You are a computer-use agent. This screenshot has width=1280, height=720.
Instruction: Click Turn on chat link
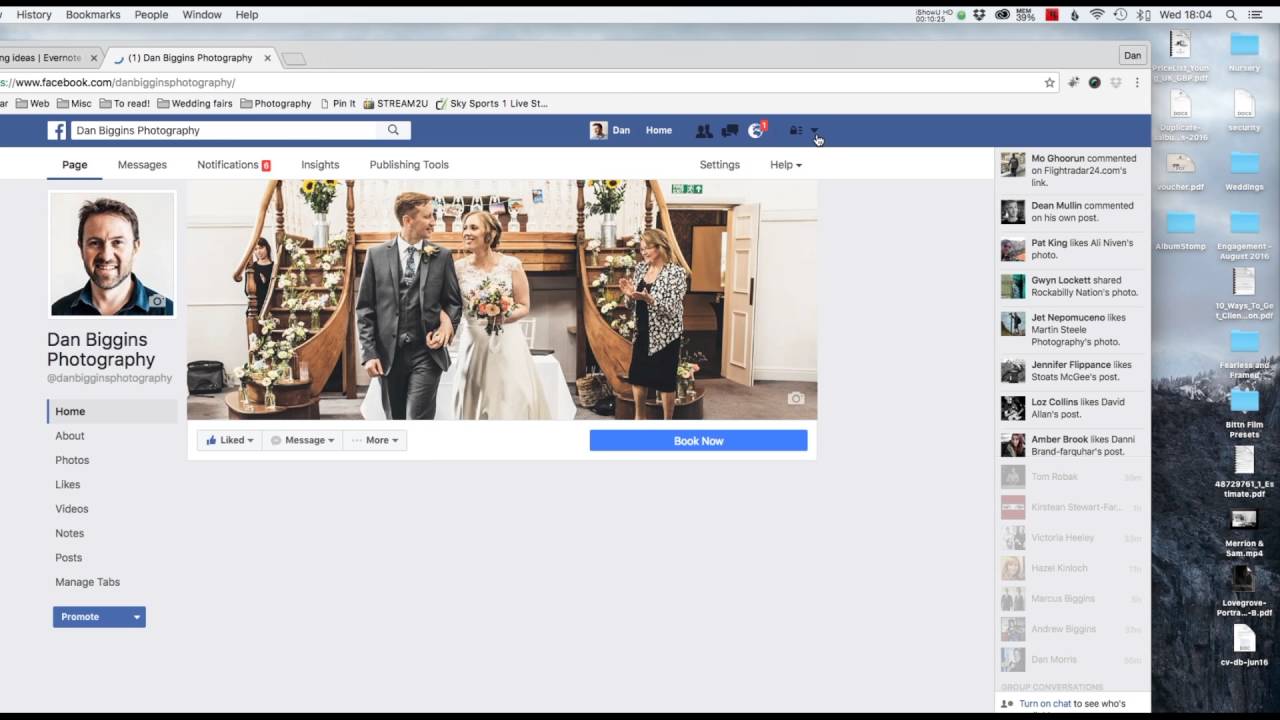pyautogui.click(x=1045, y=704)
